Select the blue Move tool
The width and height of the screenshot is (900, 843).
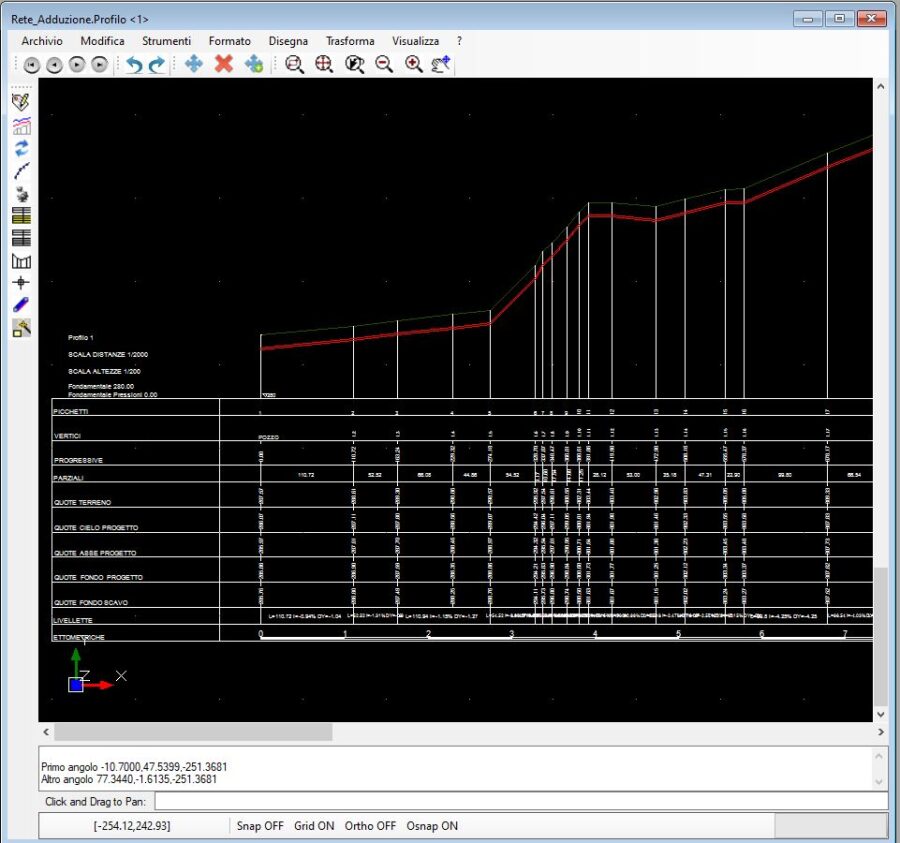tap(194, 64)
